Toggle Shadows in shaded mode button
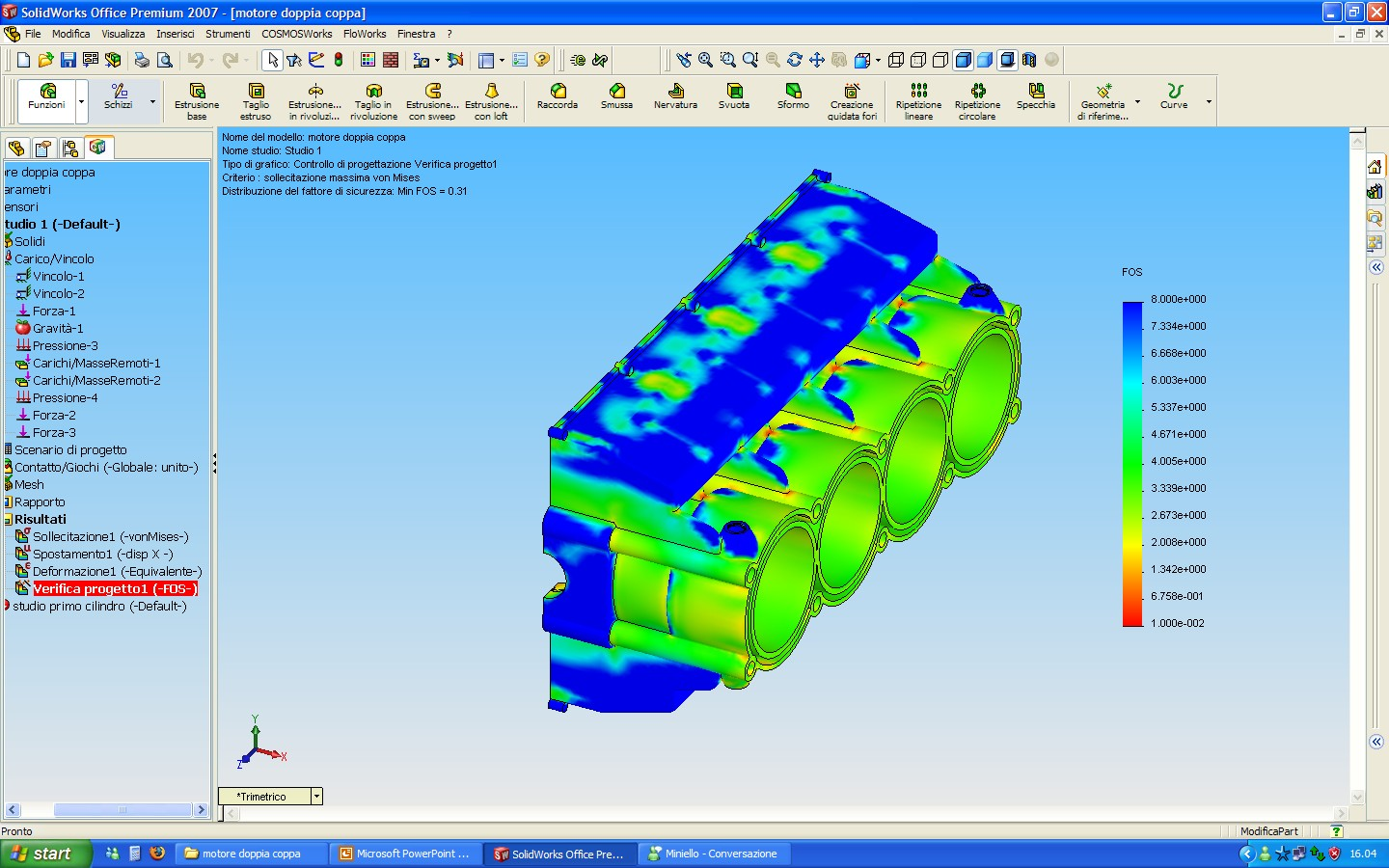This screenshot has width=1389, height=868. coord(1007,60)
